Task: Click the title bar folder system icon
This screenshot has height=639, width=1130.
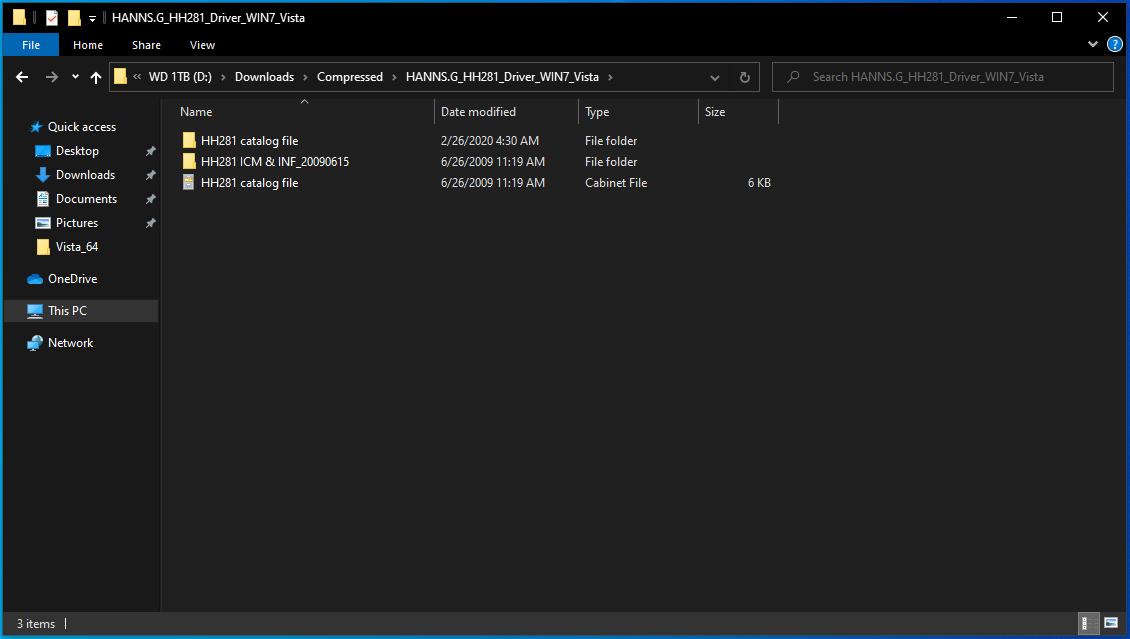Action: tap(19, 17)
